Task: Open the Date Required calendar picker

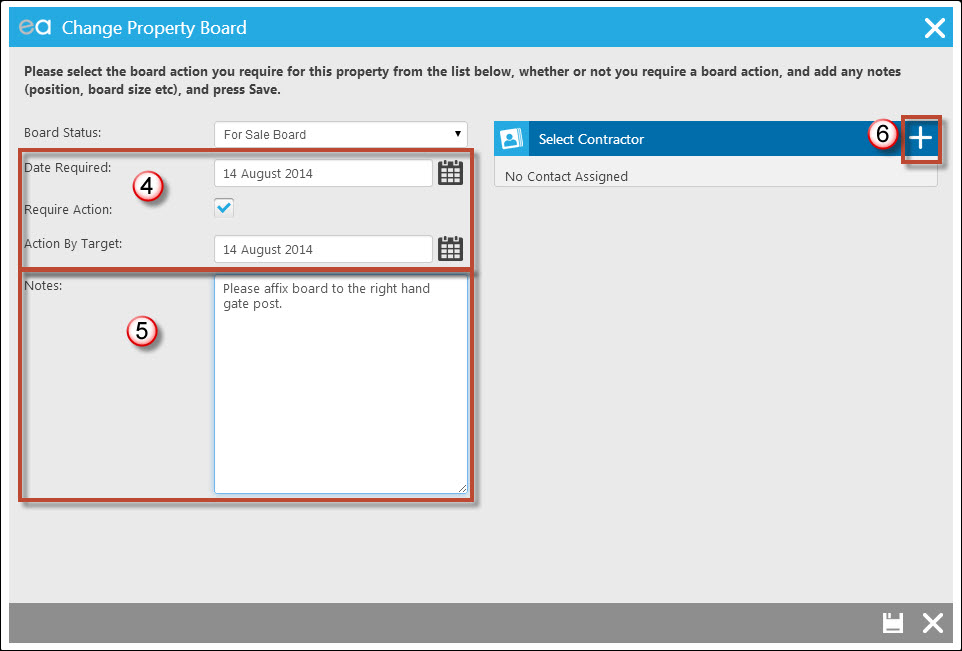Action: coord(450,173)
